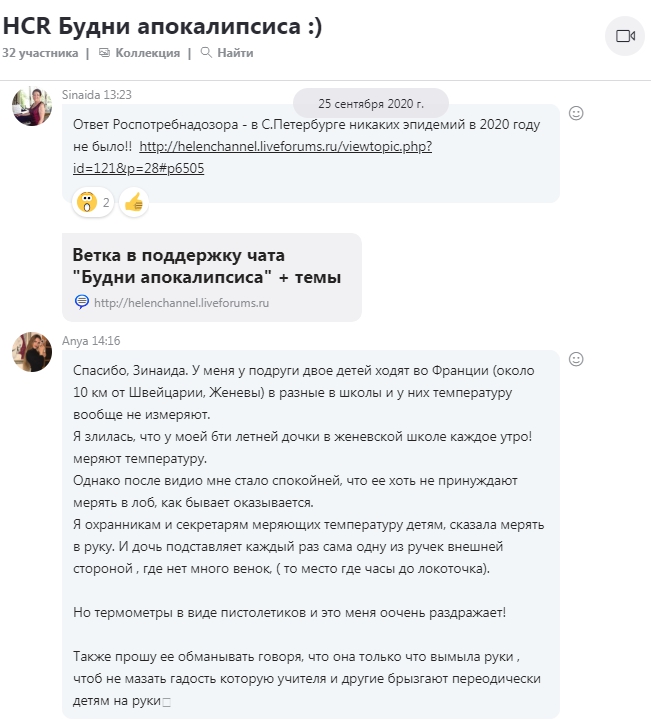Click the Sinaida 13:23 sender name
The height and width of the screenshot is (725, 651).
coord(97,95)
